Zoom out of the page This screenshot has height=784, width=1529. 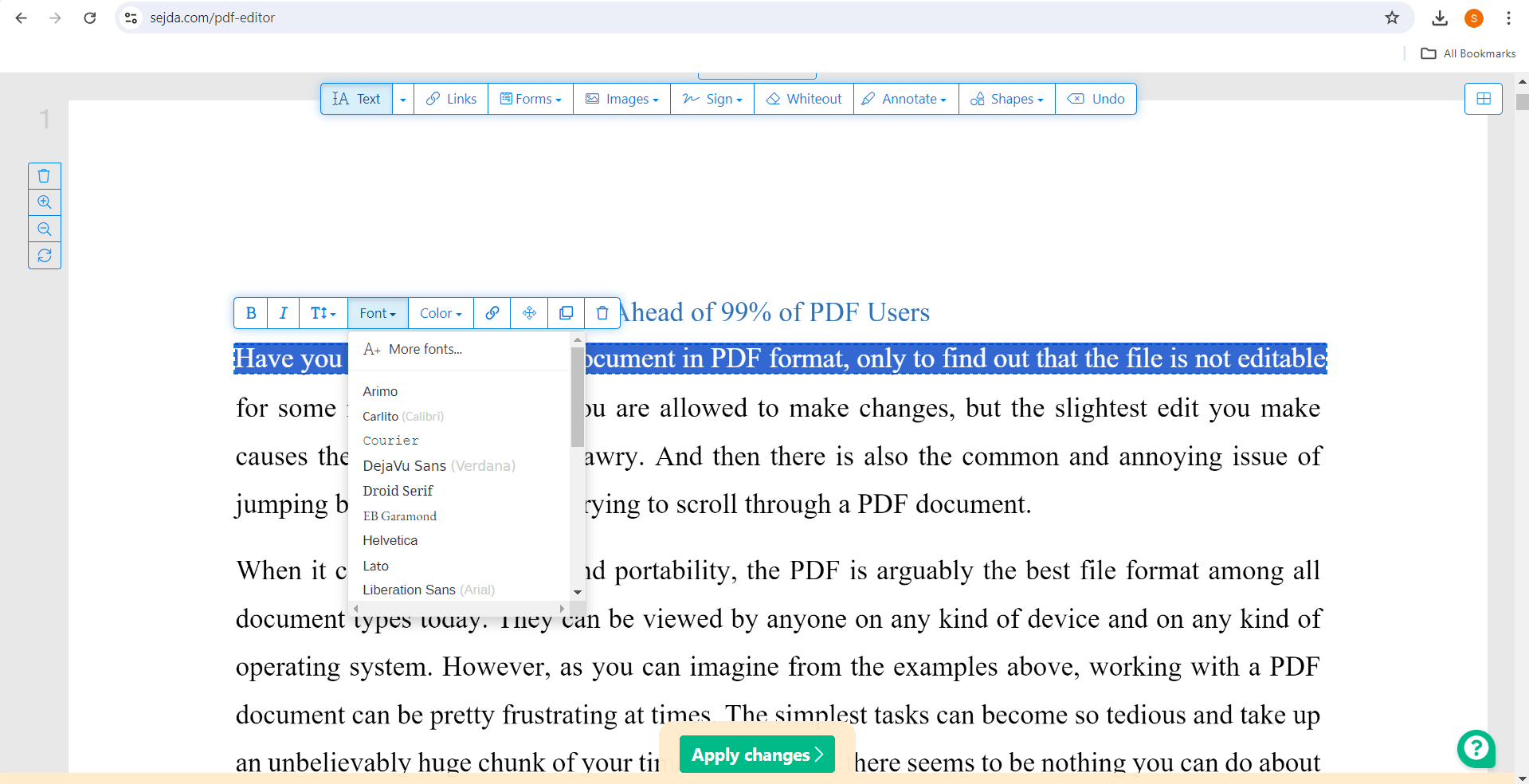pos(45,229)
